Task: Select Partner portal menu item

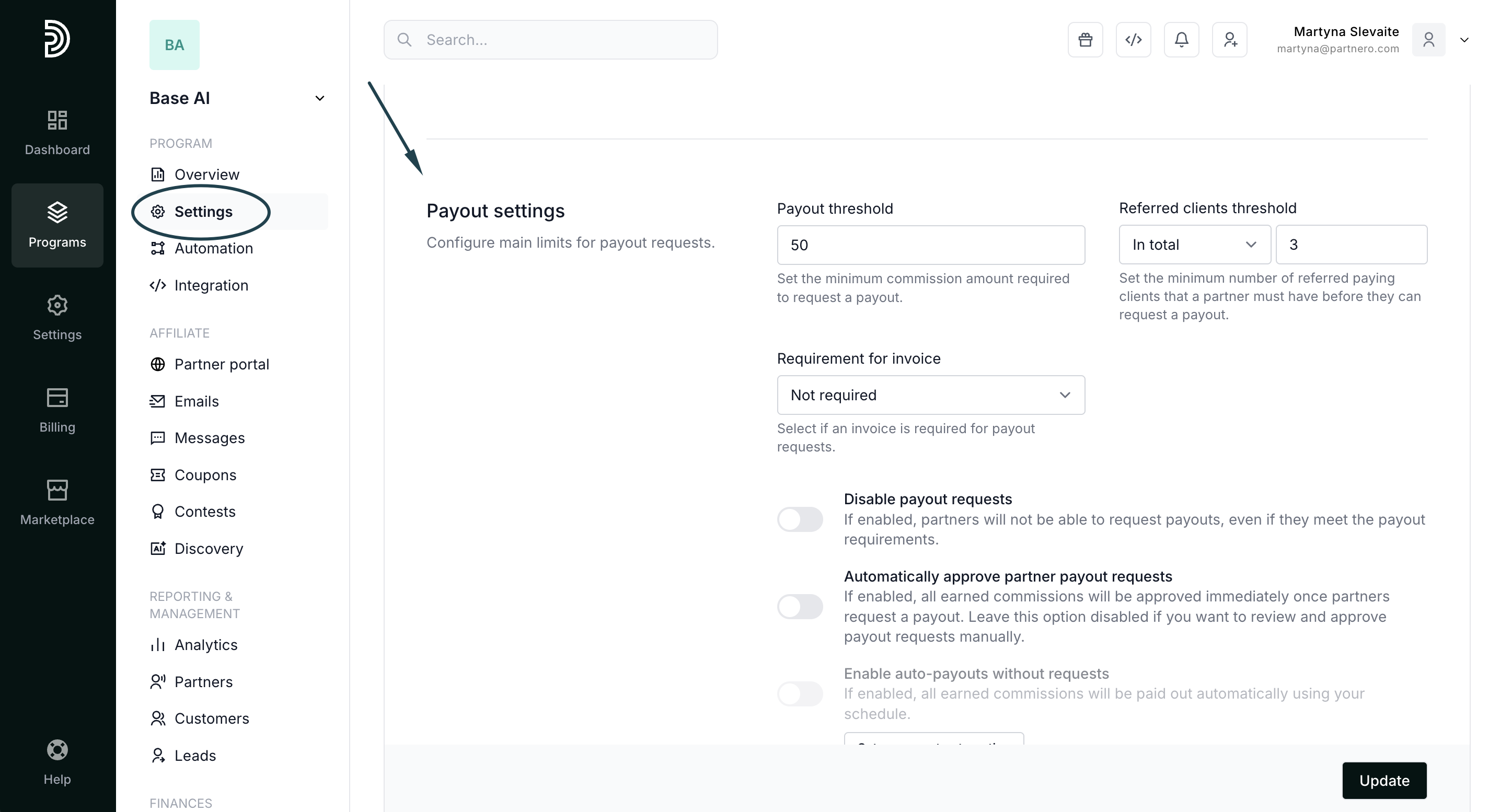Action: 221,364
